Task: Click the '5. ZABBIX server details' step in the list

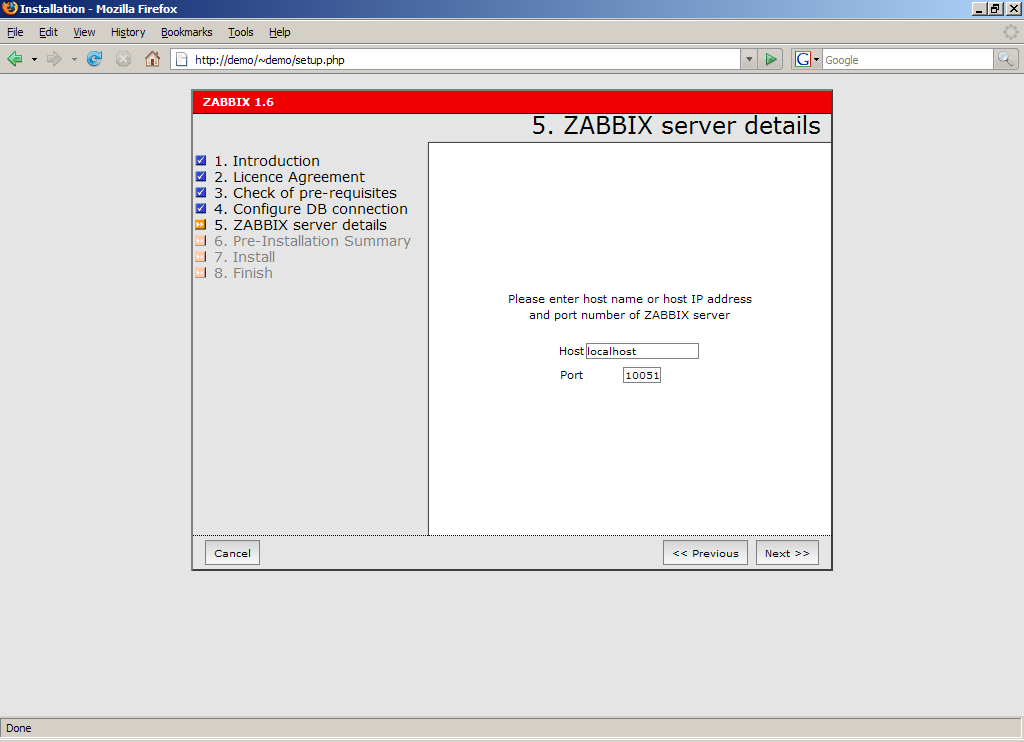Action: click(300, 225)
